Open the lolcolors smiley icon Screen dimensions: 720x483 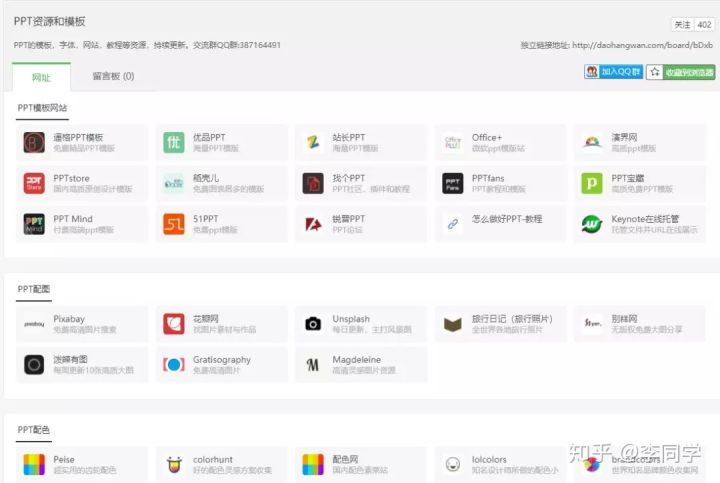click(453, 465)
